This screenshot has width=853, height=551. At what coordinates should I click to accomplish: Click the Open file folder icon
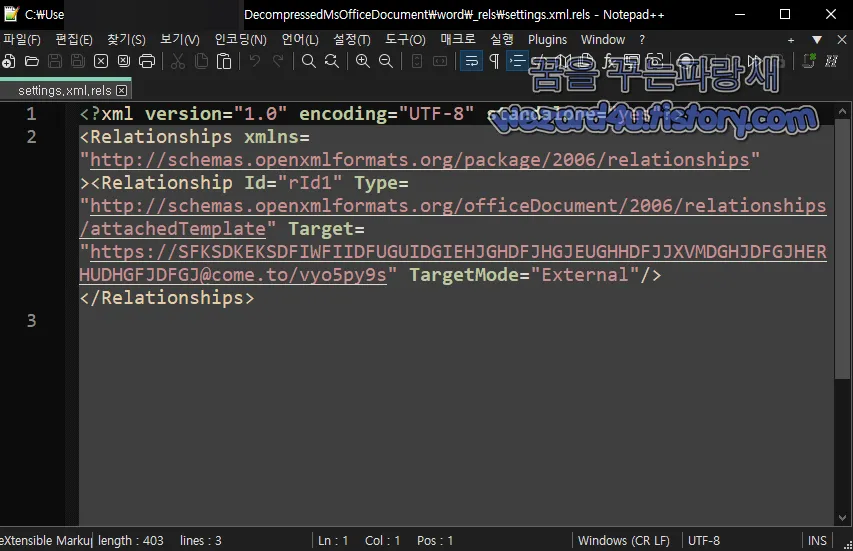(x=32, y=61)
